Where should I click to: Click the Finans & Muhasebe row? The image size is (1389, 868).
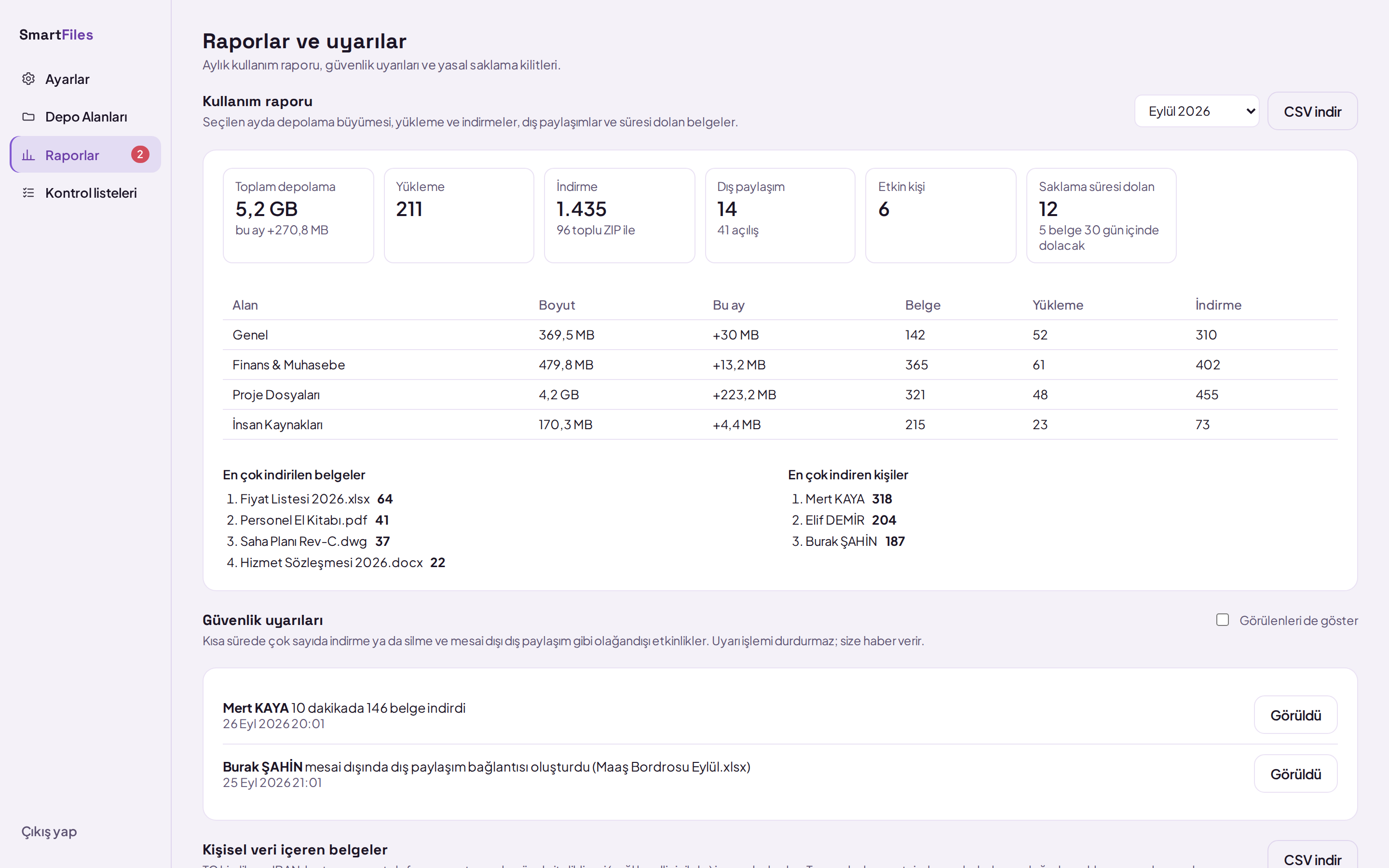coord(780,365)
